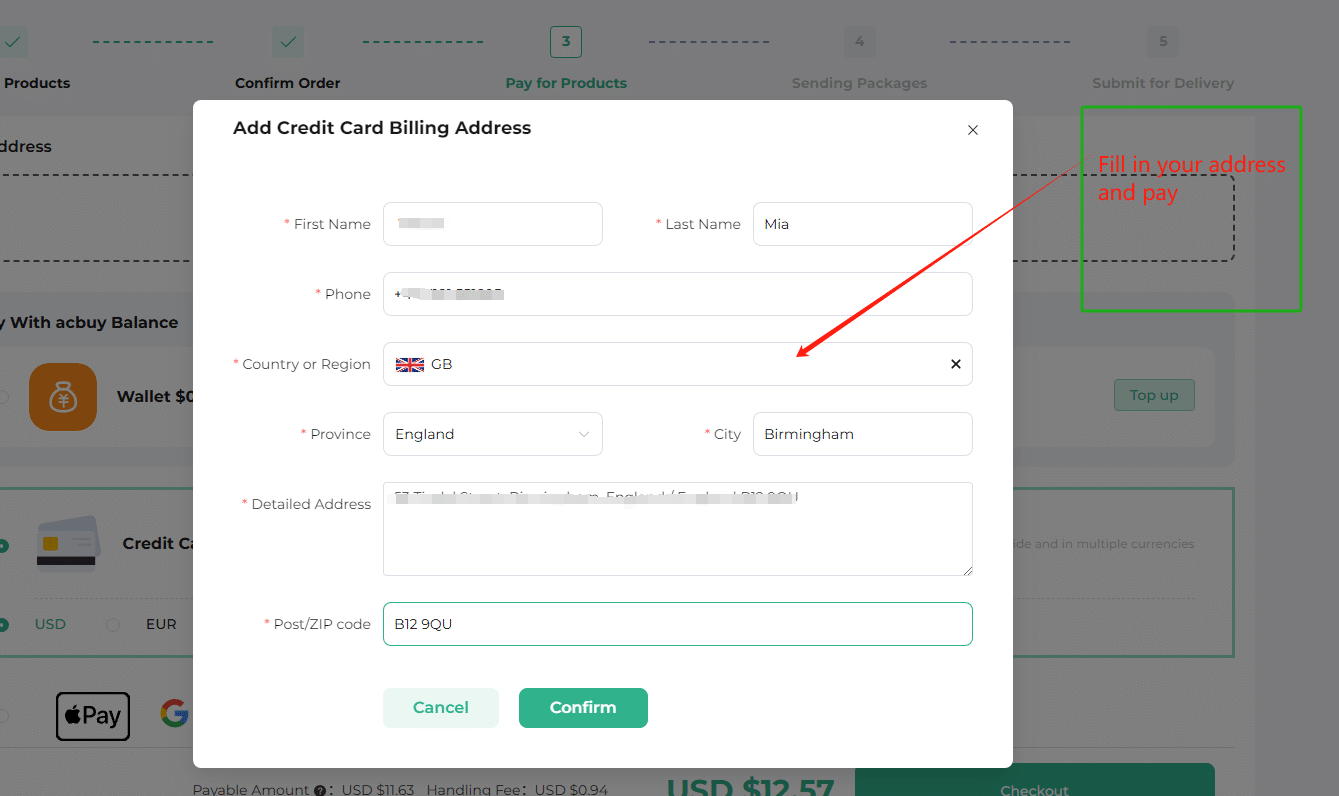The height and width of the screenshot is (796, 1339).
Task: Click the step 3 progress indicator
Action: [566, 42]
